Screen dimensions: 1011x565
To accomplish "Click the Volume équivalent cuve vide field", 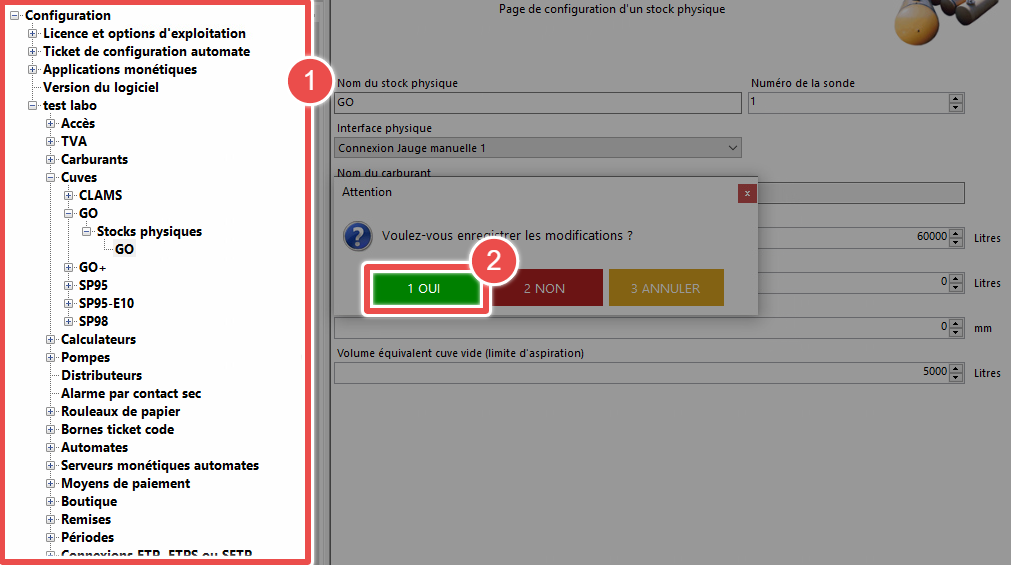I will point(640,372).
